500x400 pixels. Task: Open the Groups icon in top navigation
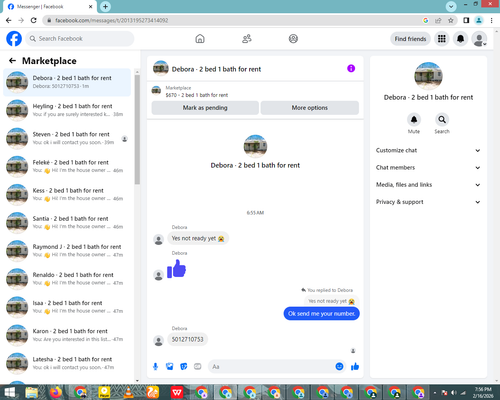[293, 39]
